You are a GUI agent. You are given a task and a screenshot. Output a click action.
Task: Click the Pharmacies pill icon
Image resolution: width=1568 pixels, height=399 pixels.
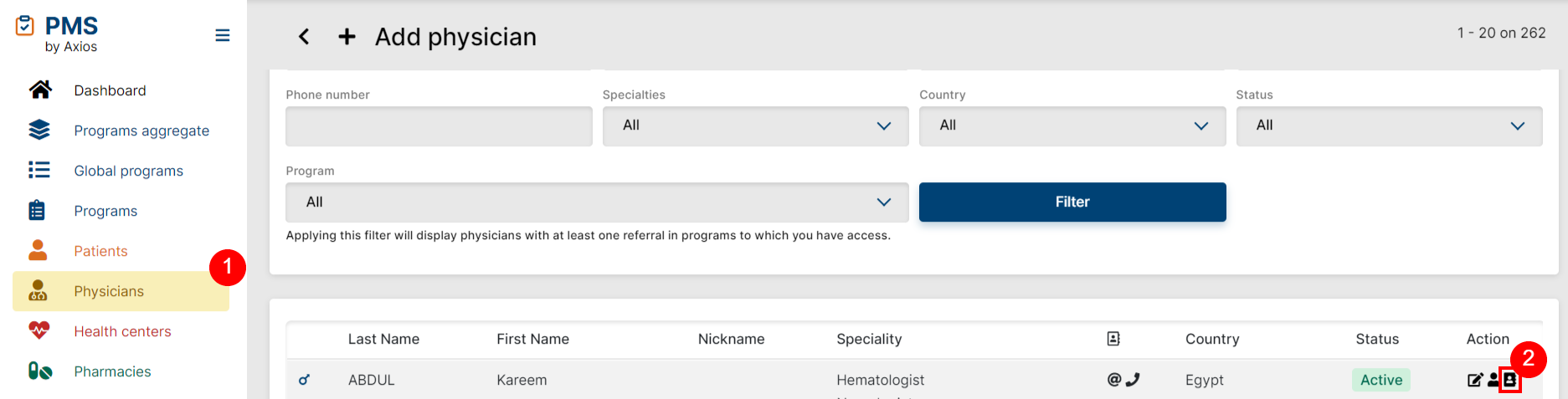pos(39,371)
